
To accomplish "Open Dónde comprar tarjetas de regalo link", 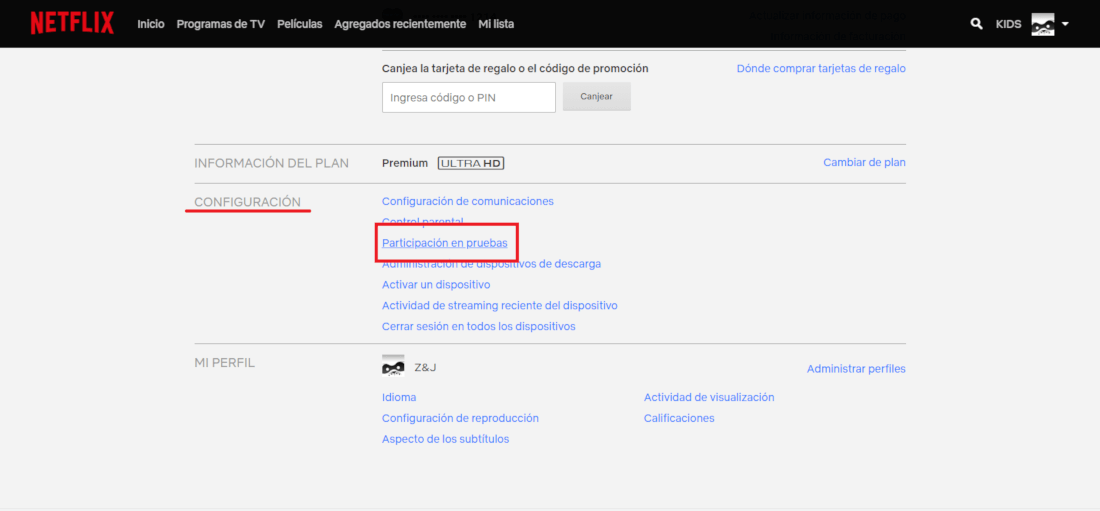I will point(821,69).
